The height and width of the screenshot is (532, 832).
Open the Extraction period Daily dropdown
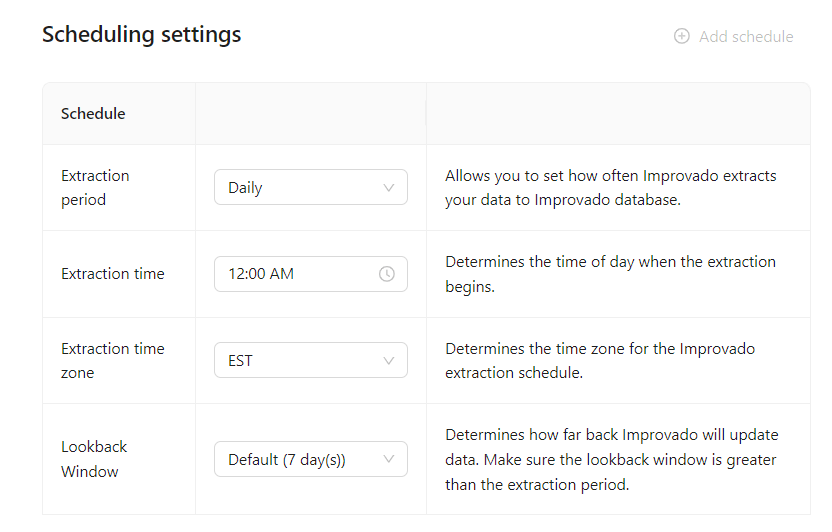(311, 187)
